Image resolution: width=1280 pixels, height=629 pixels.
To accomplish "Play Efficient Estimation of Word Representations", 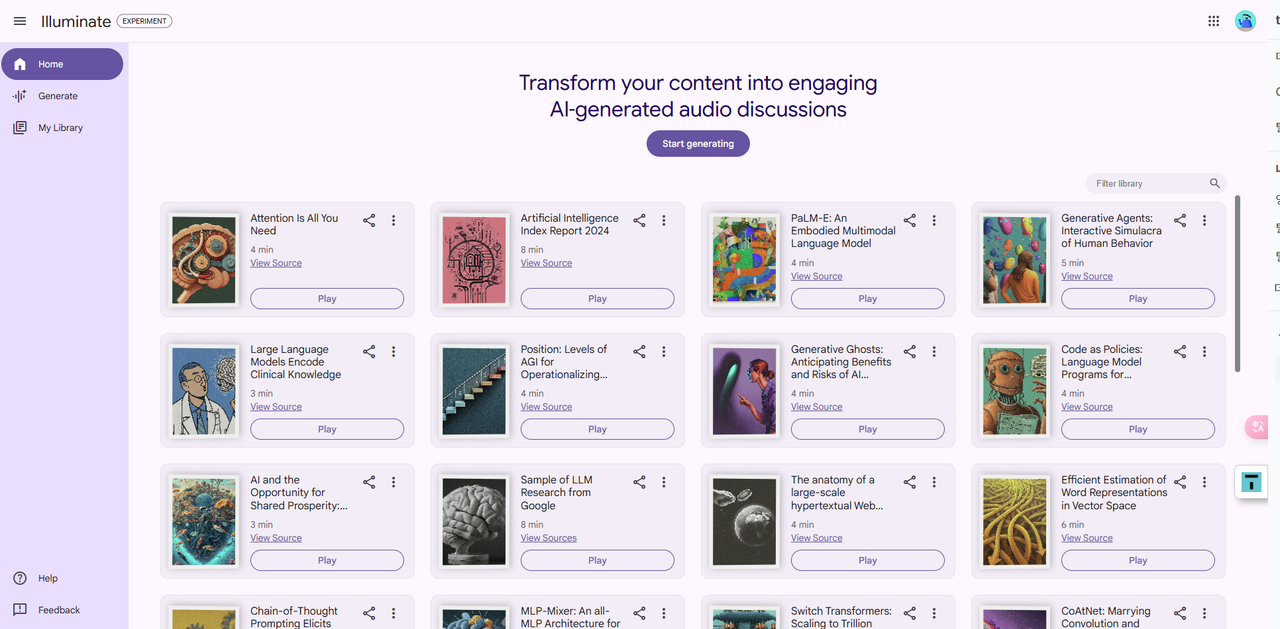I will click(1138, 560).
